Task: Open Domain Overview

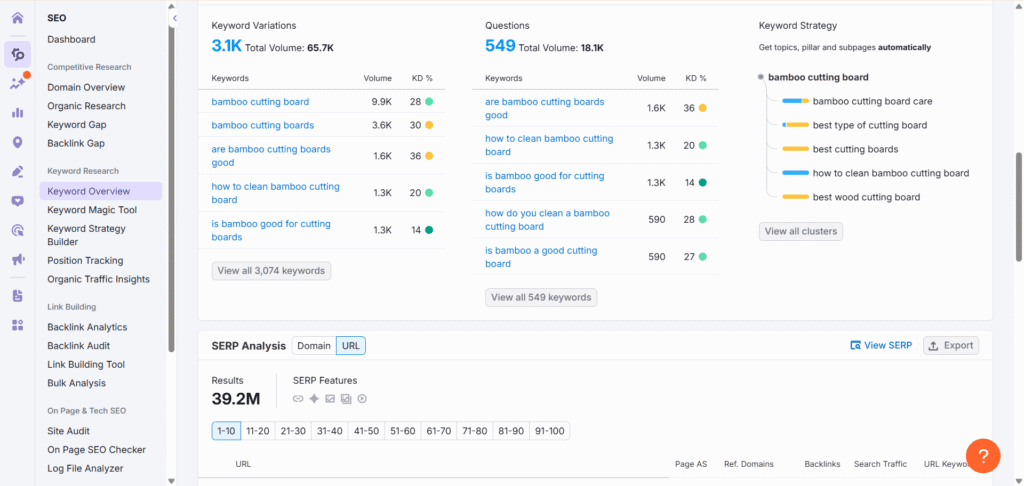Action: [86, 87]
